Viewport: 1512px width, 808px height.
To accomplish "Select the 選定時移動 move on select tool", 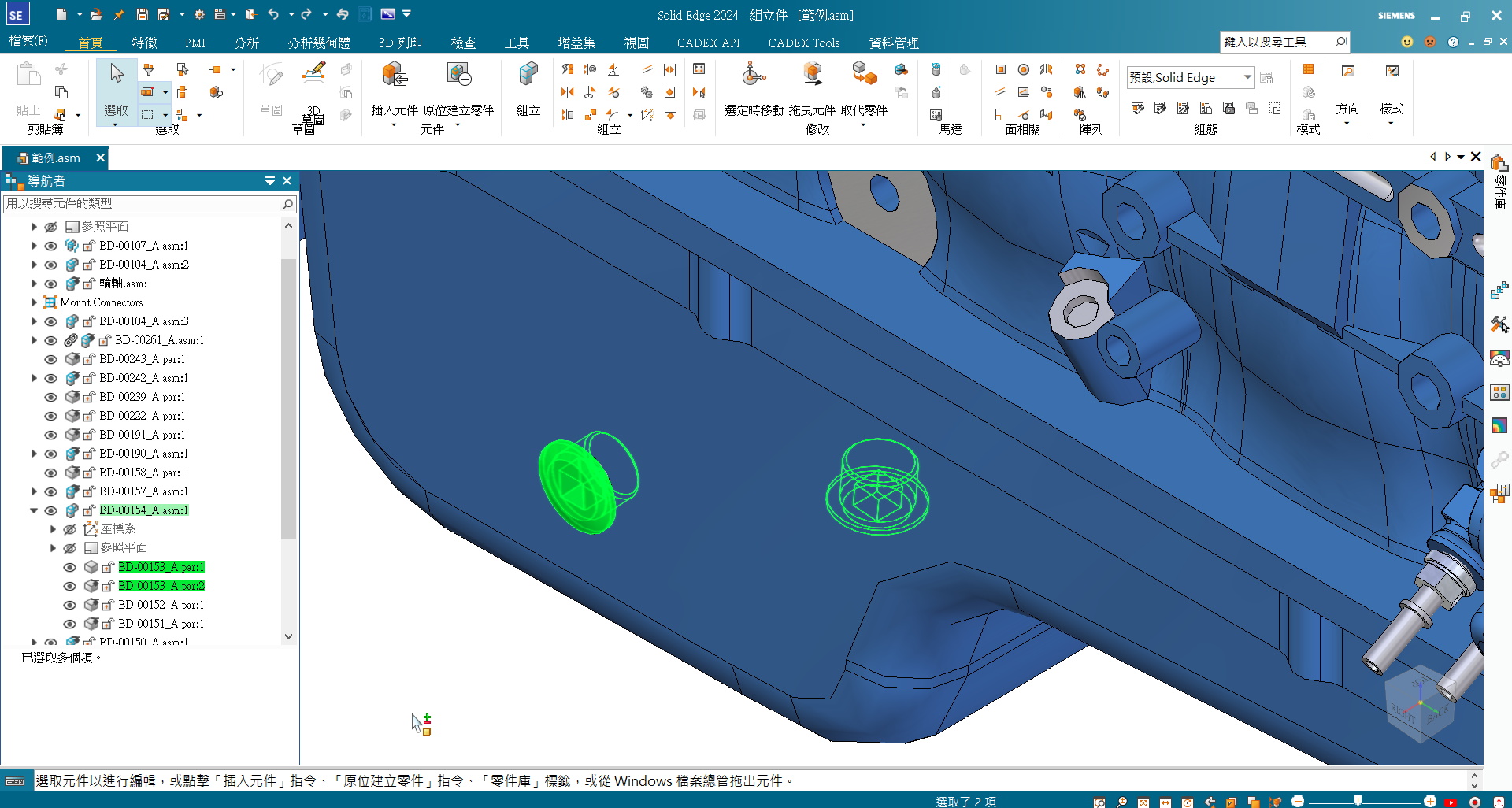I will click(754, 76).
